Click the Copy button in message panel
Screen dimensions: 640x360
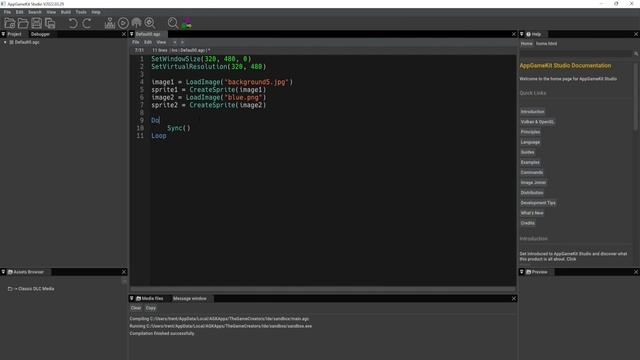151,308
